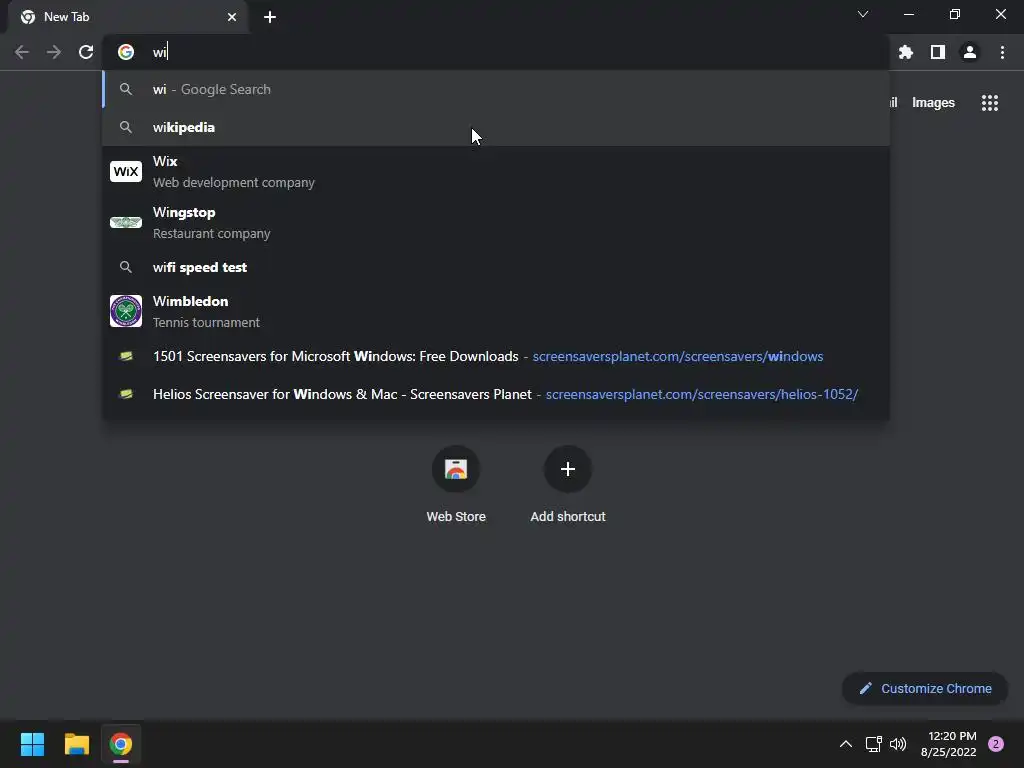Select the Wingstop restaurant suggestion
The width and height of the screenshot is (1024, 768).
tap(496, 223)
